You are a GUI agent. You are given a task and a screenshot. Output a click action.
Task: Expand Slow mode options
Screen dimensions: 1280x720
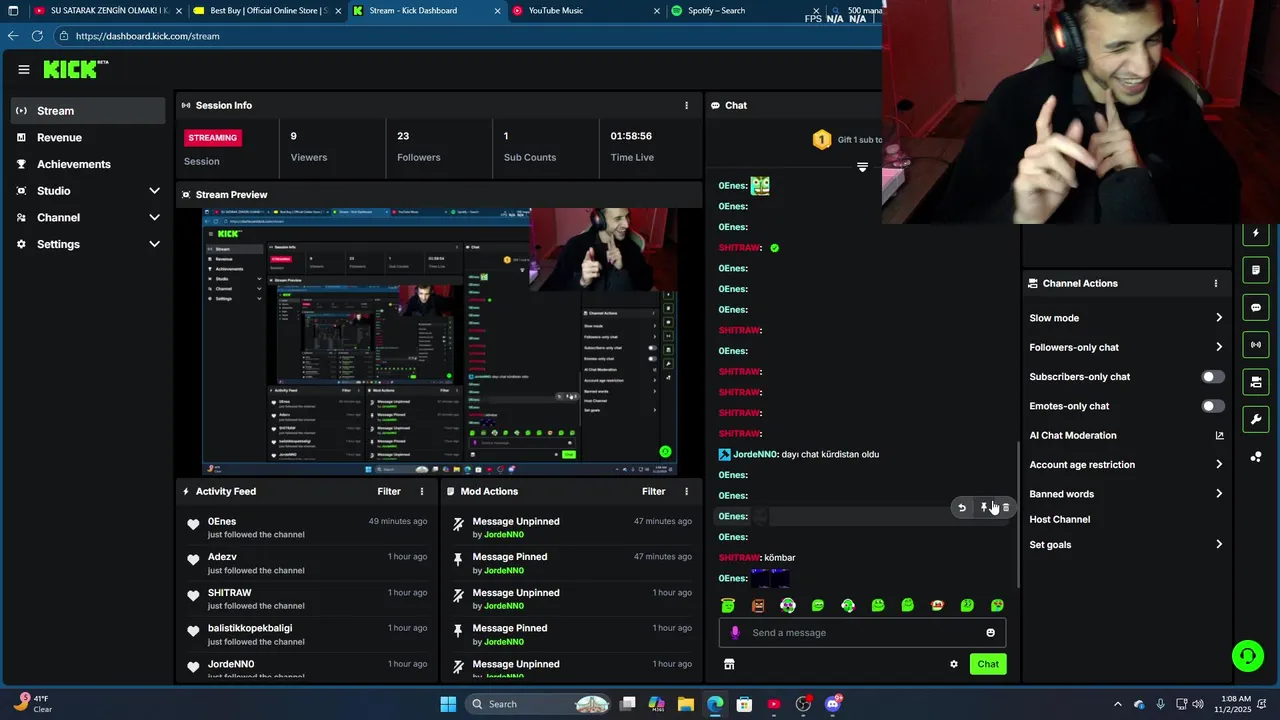[1218, 318]
